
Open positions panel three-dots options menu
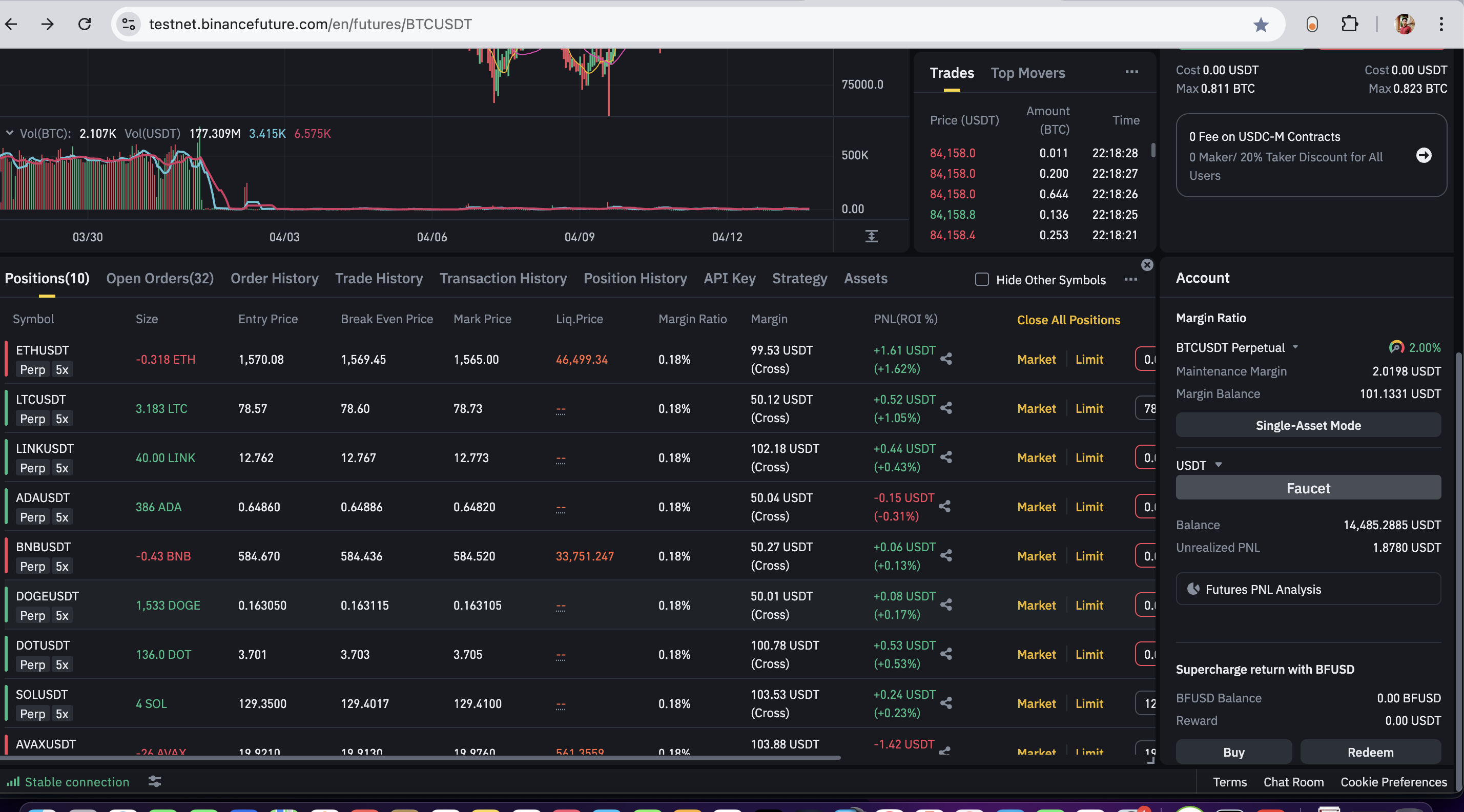[x=1130, y=280]
